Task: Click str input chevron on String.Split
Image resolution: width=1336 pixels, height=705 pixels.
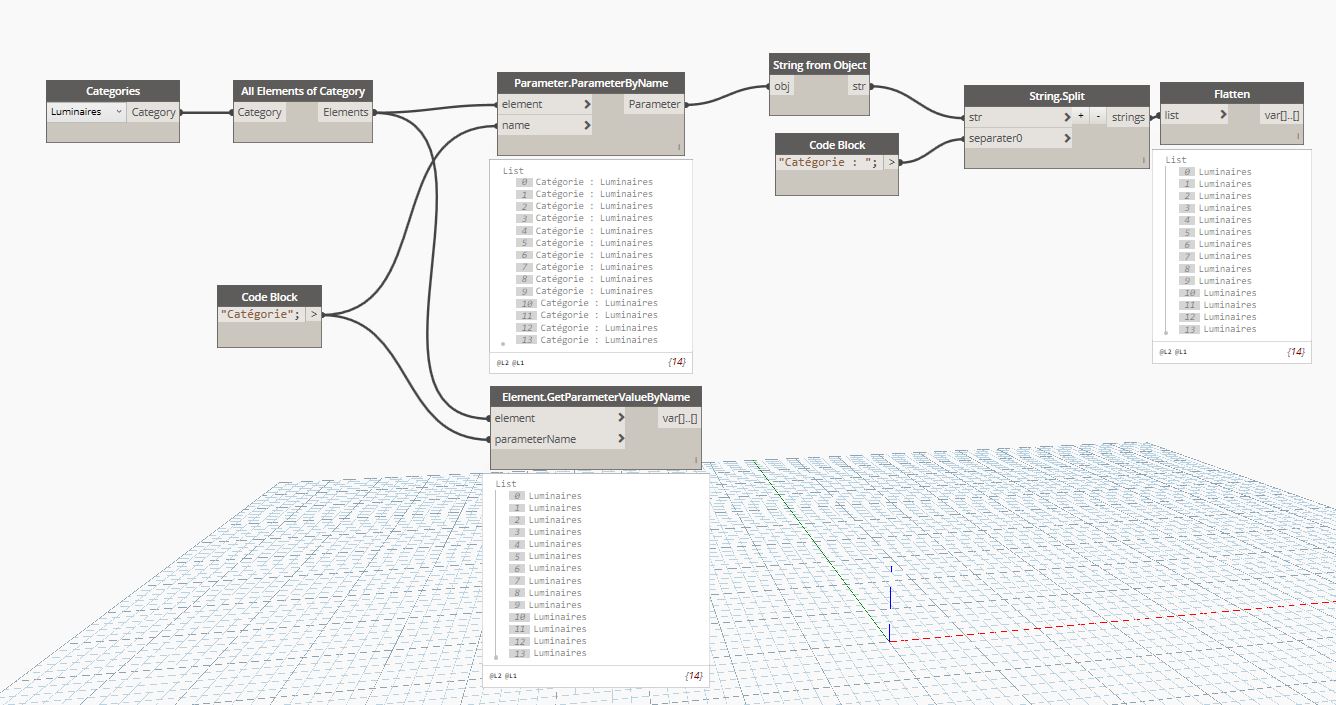Action: (1068, 117)
